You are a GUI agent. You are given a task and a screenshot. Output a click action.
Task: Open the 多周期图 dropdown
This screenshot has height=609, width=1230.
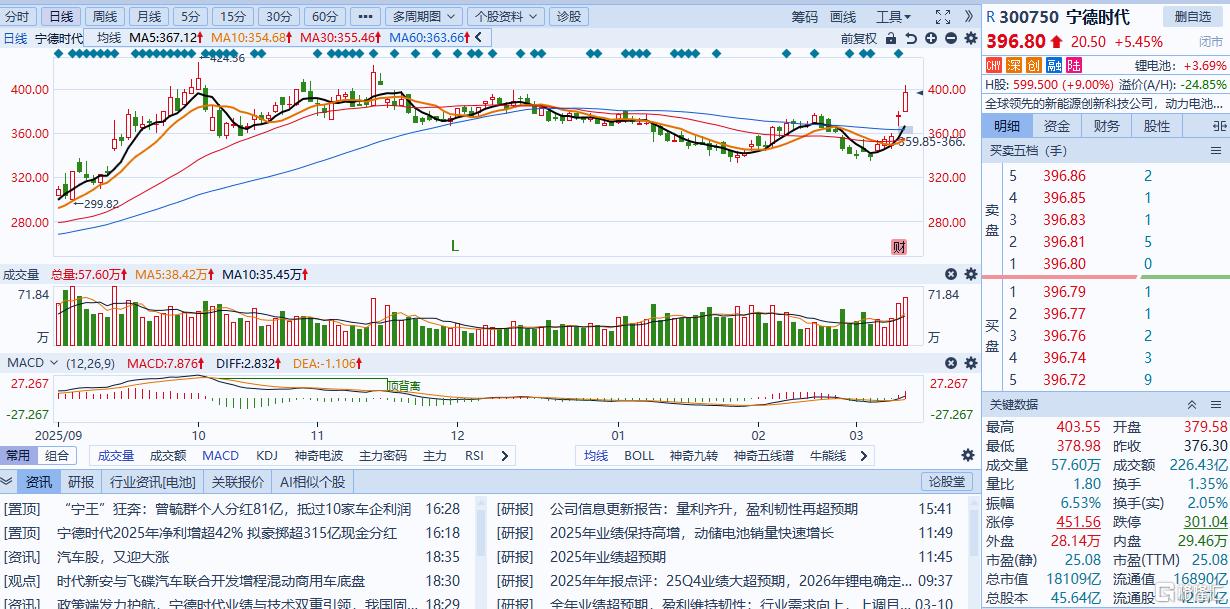tap(425, 17)
